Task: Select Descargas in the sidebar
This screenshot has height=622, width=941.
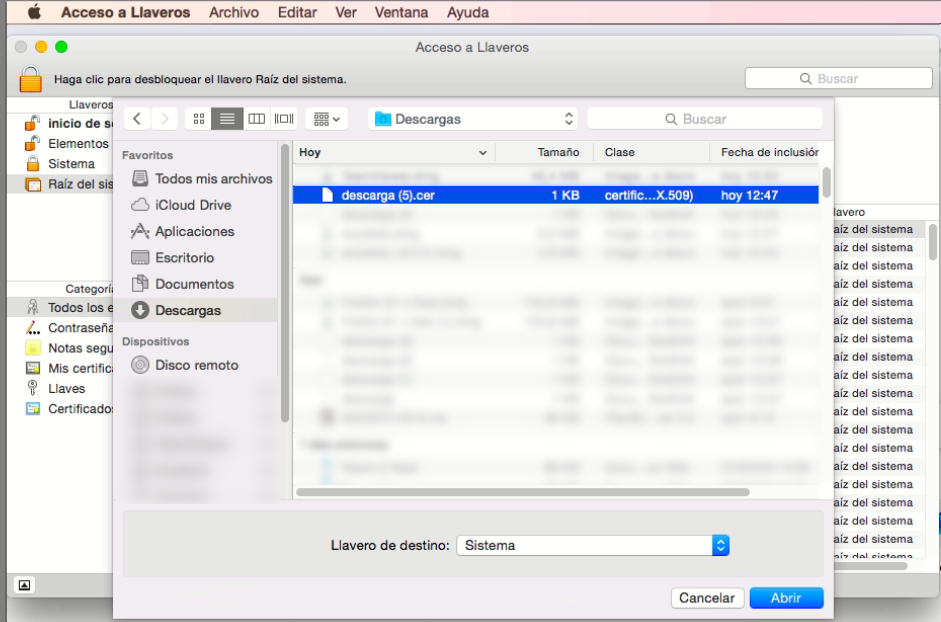Action: (196, 310)
